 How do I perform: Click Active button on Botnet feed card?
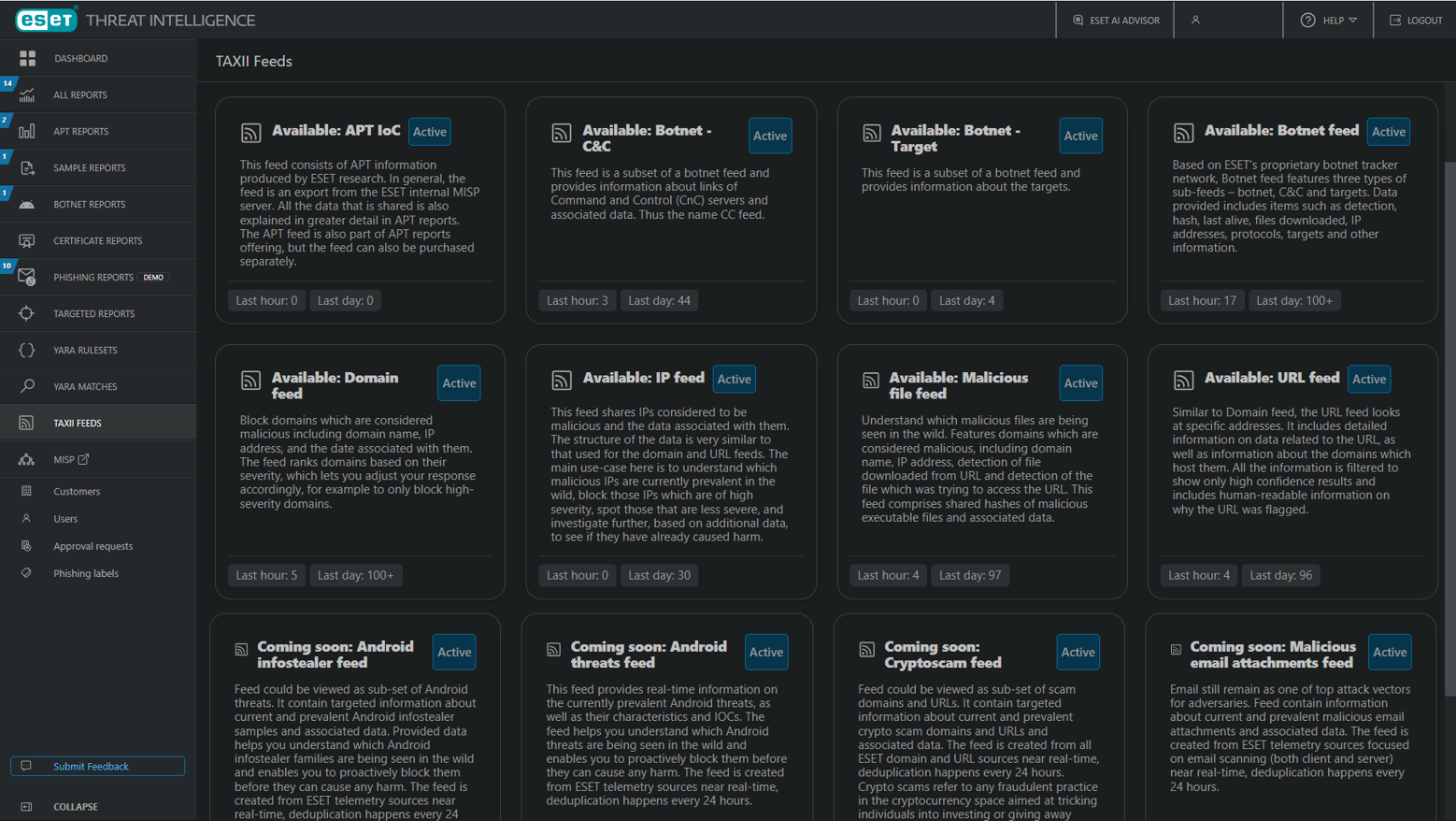point(1389,132)
